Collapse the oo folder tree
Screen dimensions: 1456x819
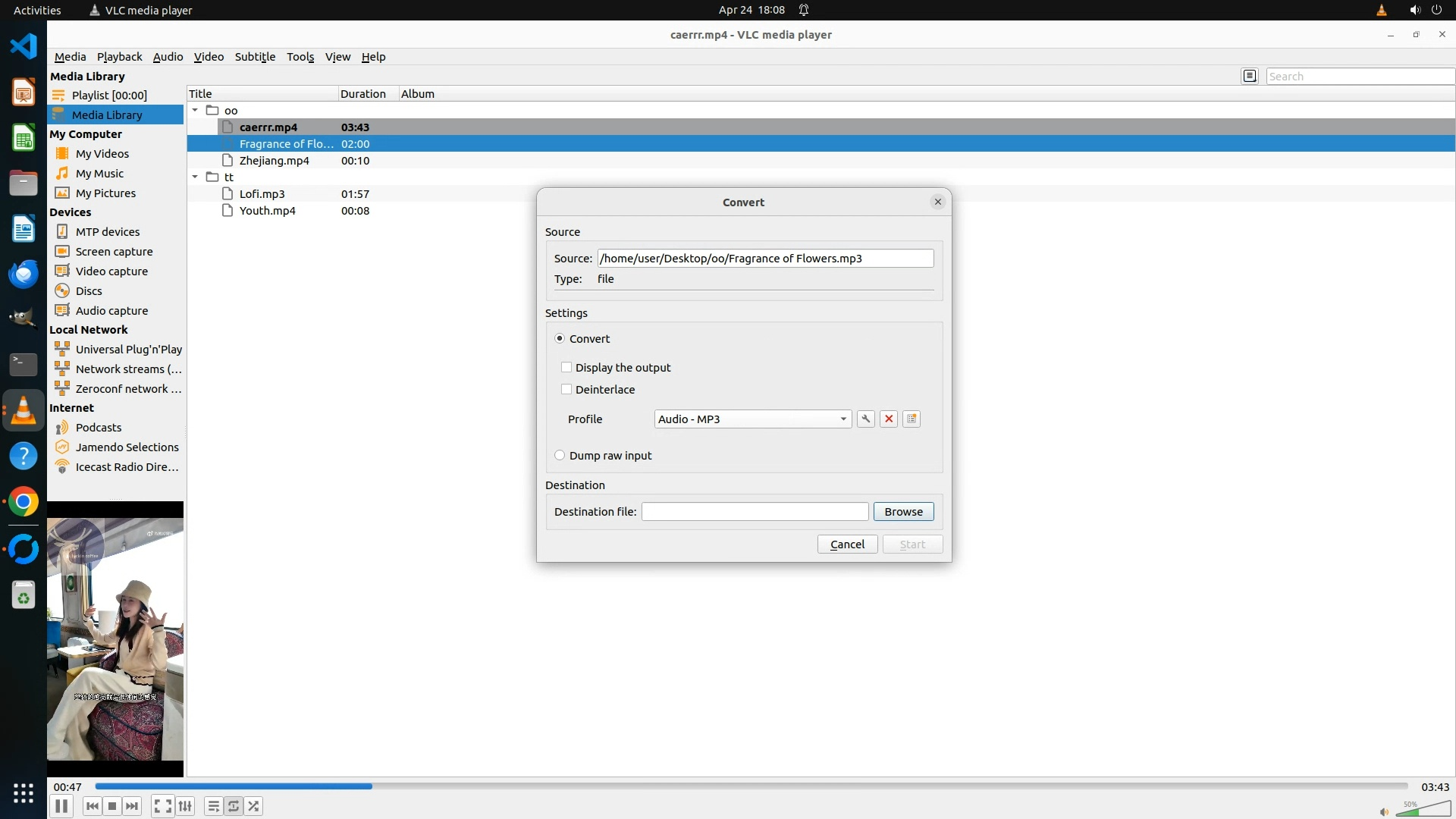pos(195,111)
